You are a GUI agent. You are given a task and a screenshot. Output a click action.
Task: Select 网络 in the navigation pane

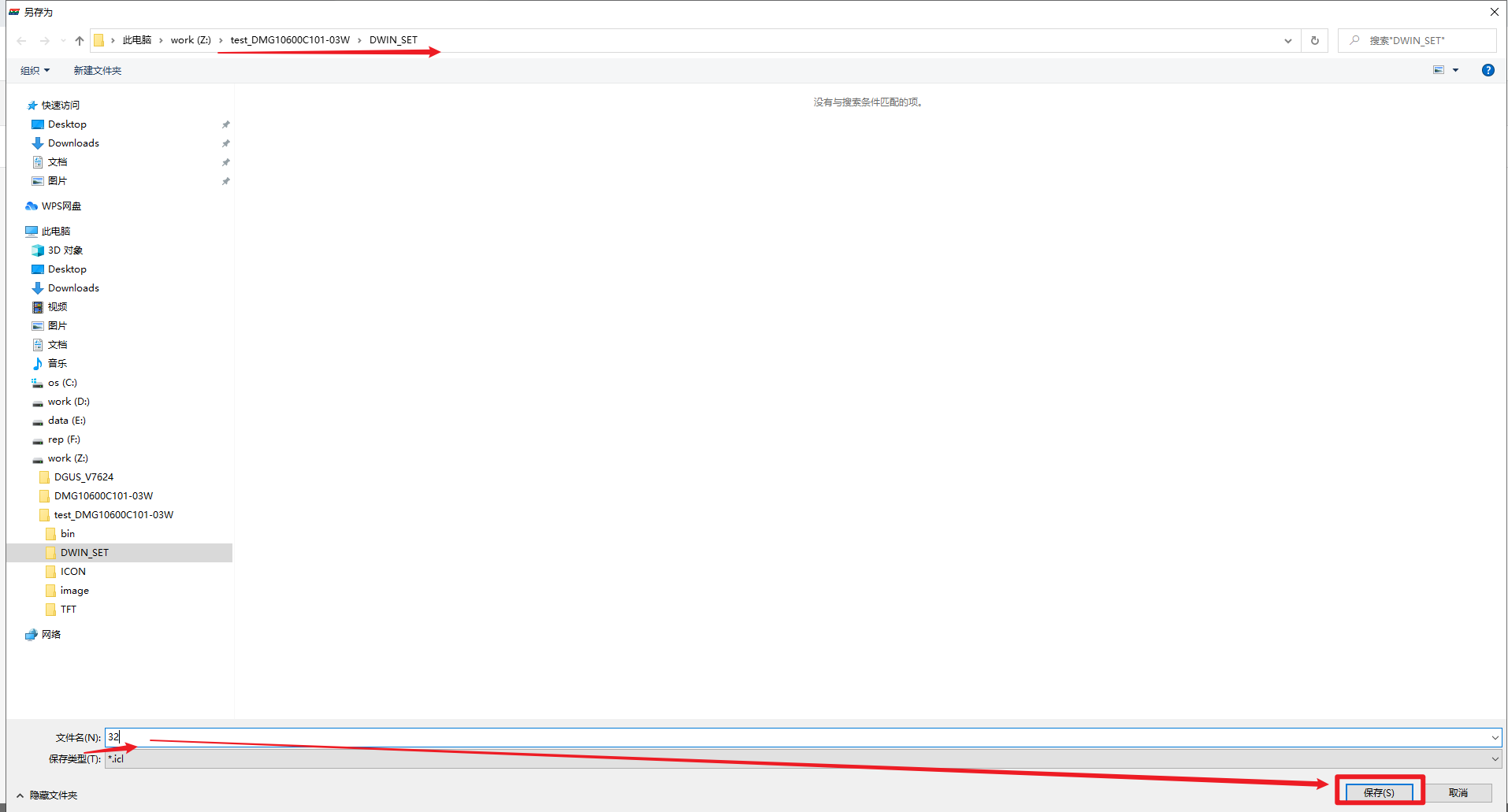(x=50, y=635)
